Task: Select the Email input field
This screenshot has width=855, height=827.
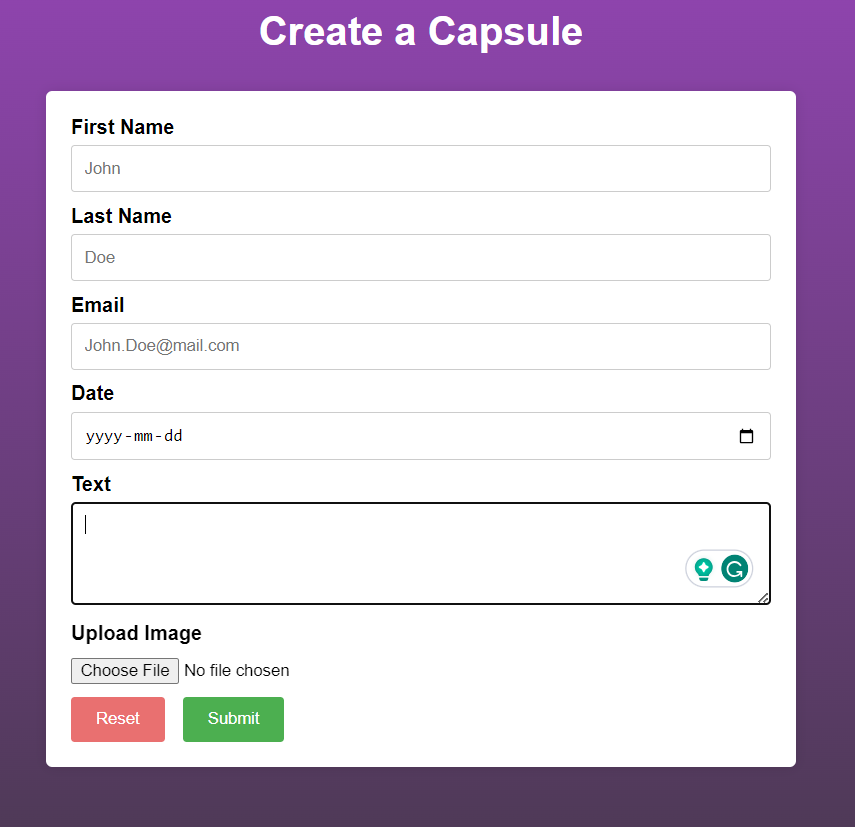Action: [420, 346]
